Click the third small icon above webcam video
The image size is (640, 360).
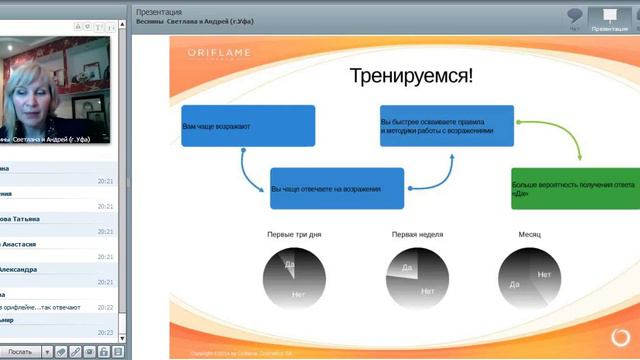99,27
